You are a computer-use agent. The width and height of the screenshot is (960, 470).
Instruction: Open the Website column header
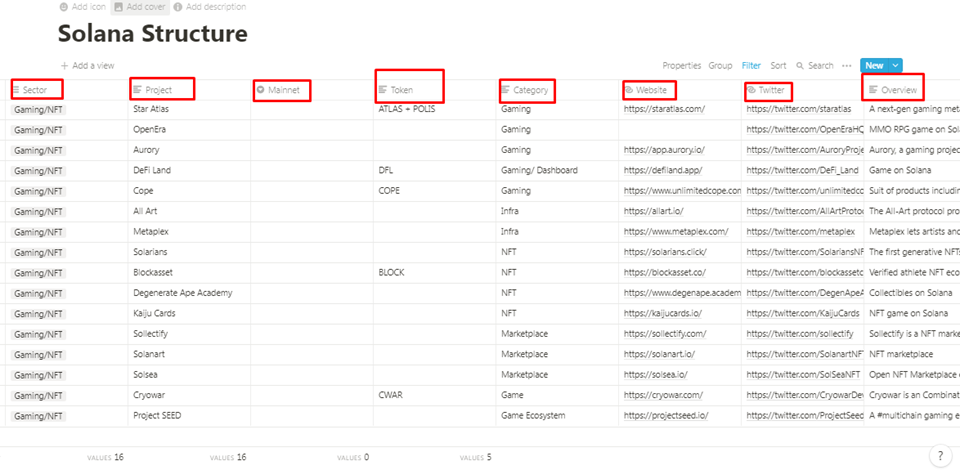click(x=649, y=91)
